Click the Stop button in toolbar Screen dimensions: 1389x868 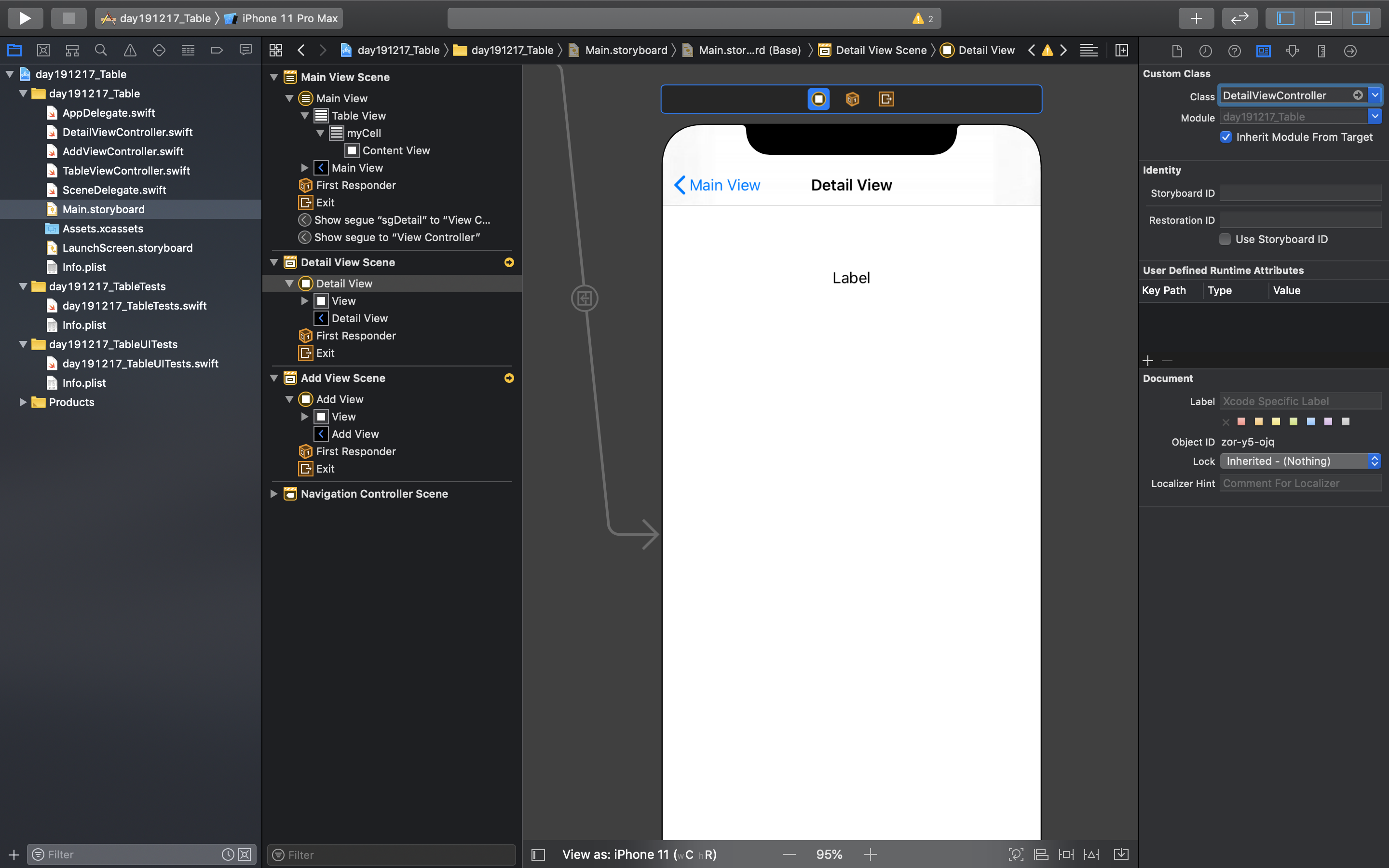point(68,18)
